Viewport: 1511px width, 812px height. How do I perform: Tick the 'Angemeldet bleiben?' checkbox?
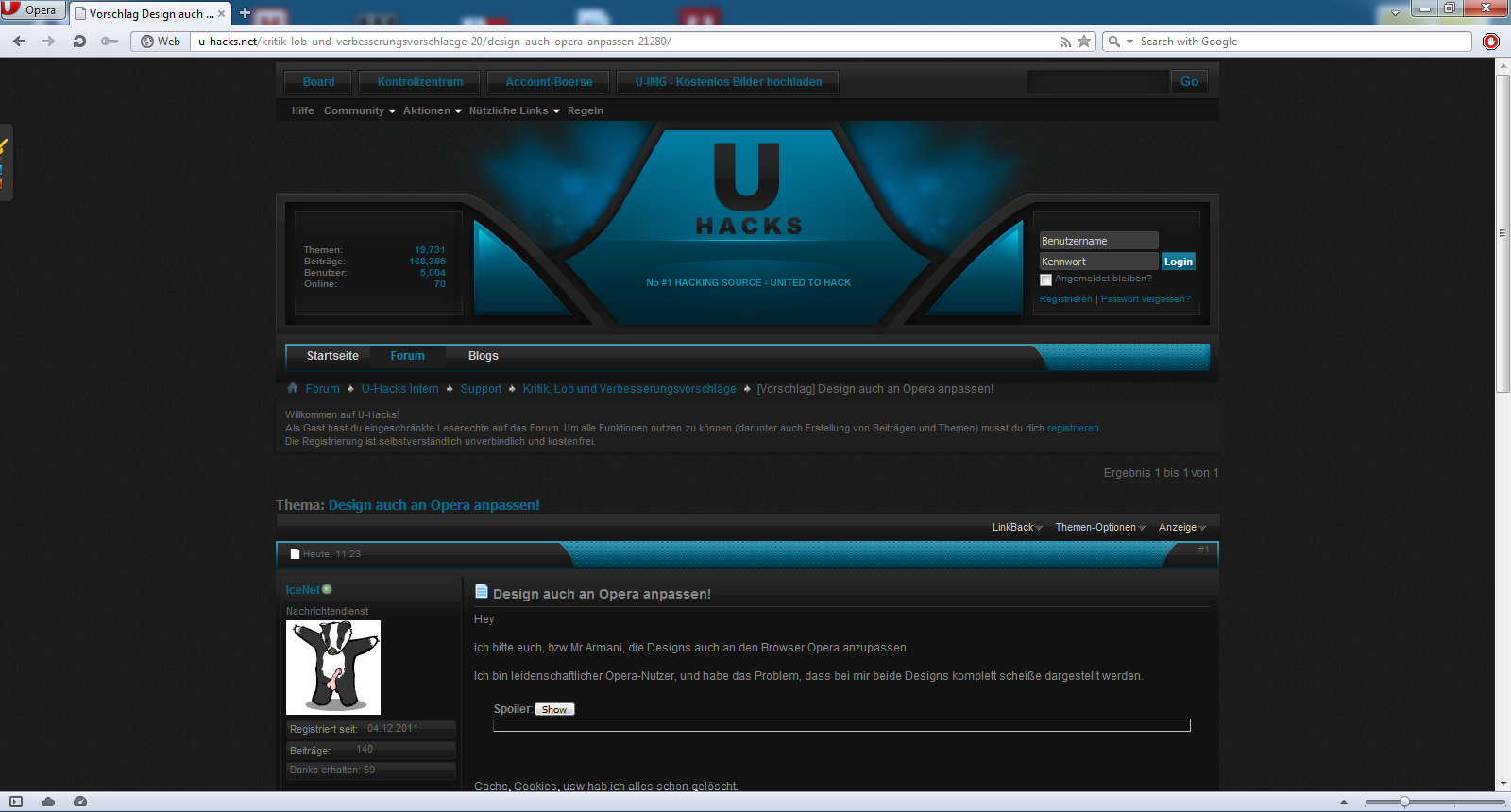(x=1045, y=279)
